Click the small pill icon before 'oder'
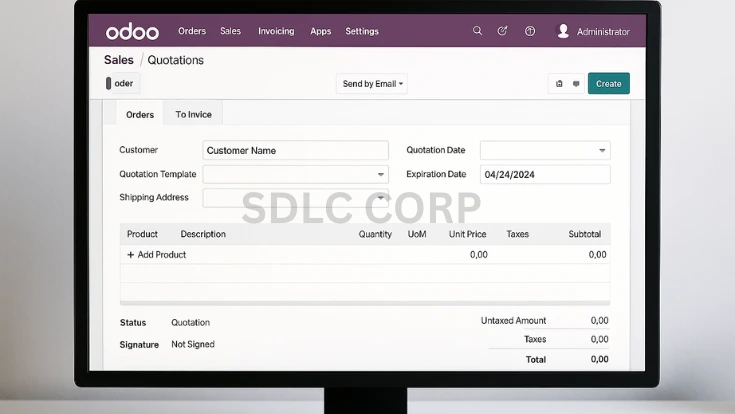Viewport: 735px width, 414px height. (108, 83)
